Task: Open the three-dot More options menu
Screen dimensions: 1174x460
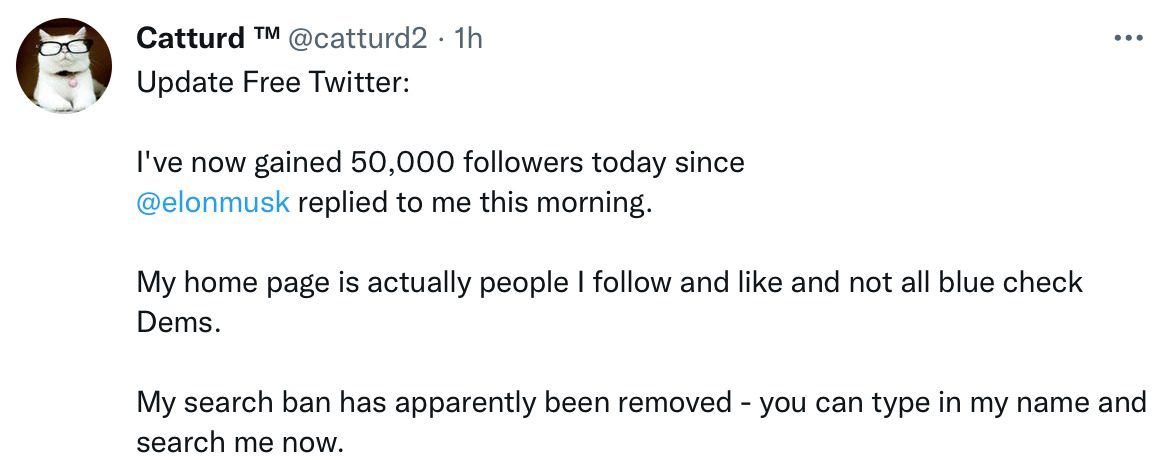Action: [x=1128, y=39]
